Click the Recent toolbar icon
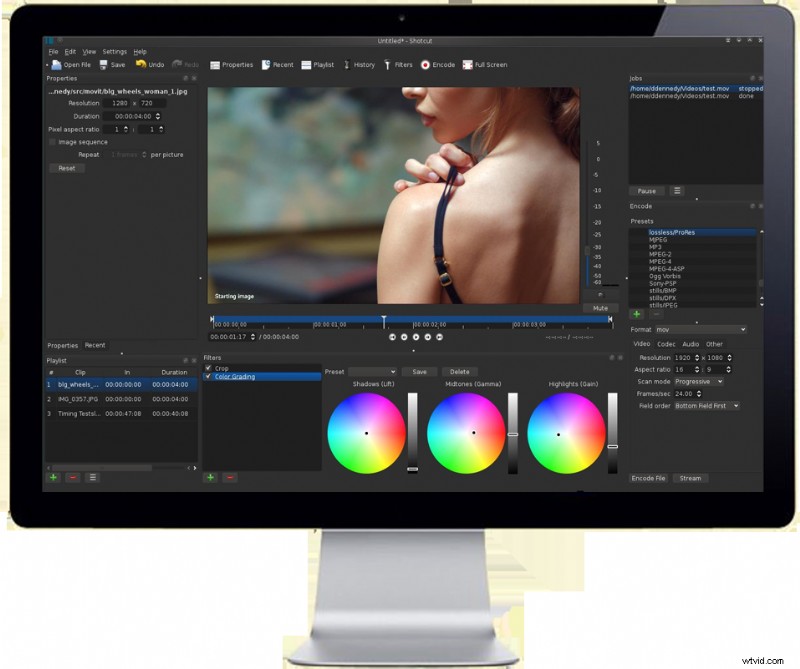 point(278,64)
